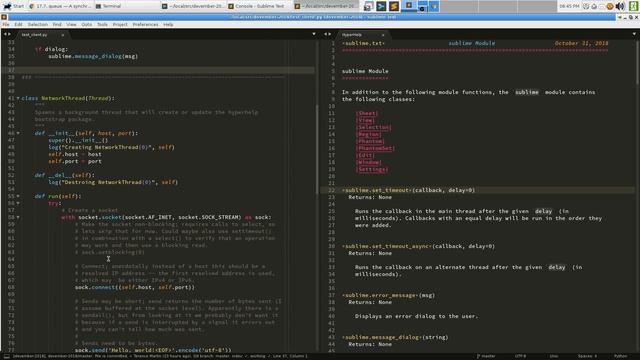Close the HyperHelp tab
The width and height of the screenshot is (640, 360).
(383, 35)
